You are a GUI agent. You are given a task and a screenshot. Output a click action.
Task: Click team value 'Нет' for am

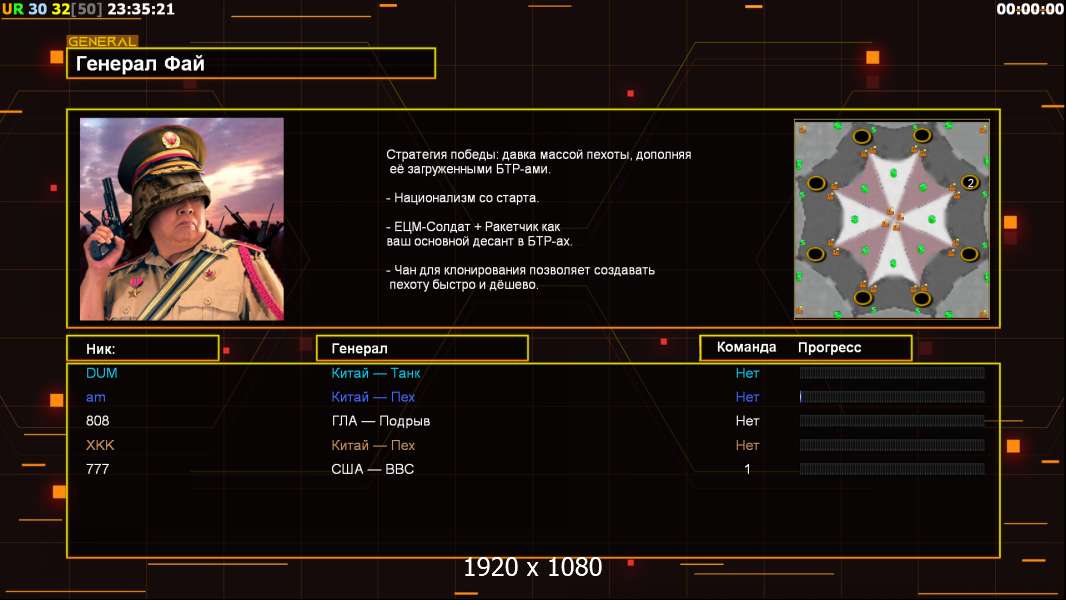(747, 397)
